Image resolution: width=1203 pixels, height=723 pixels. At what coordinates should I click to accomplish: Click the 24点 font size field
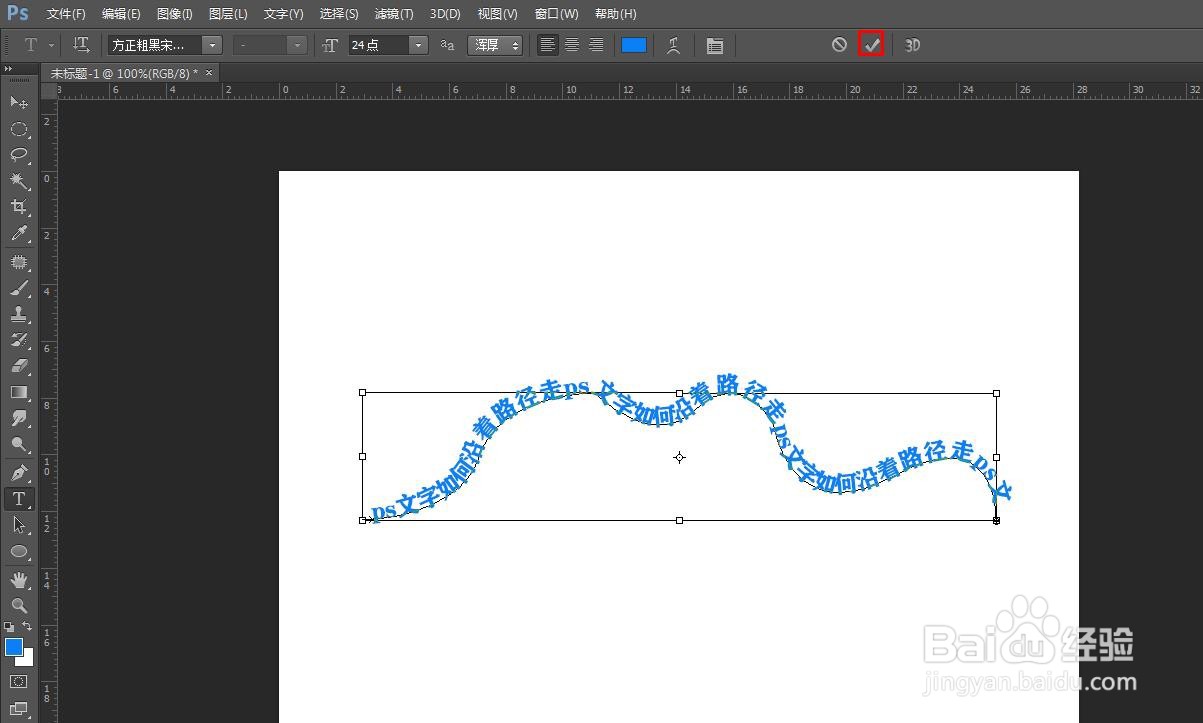coord(378,45)
